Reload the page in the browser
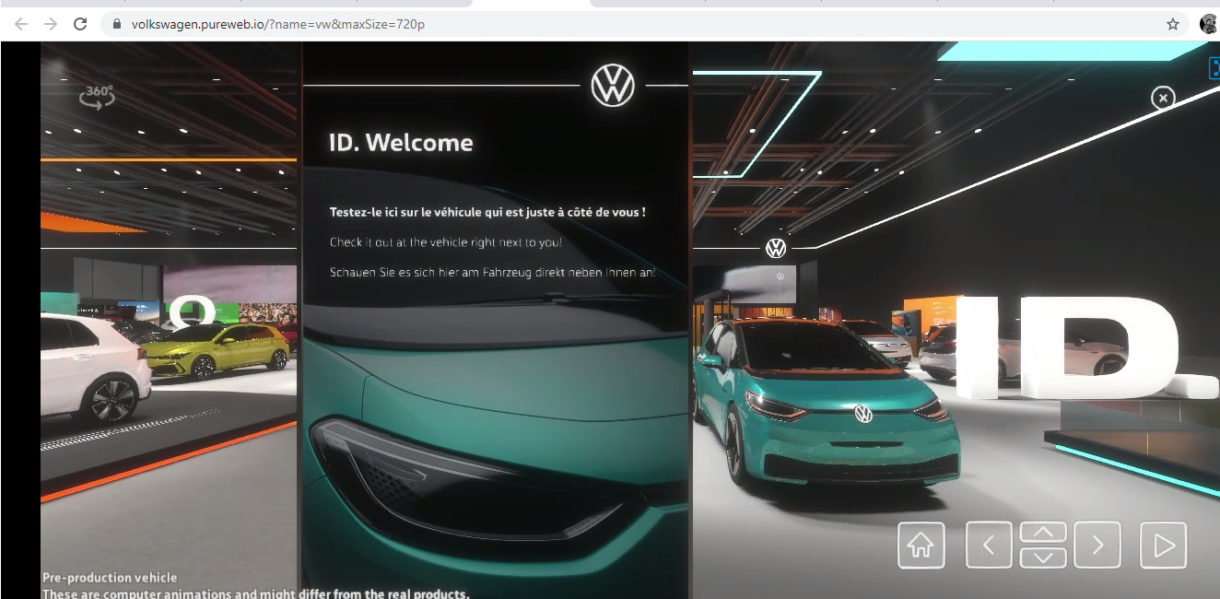Screen dimensions: 1220x599 (x=80, y=24)
